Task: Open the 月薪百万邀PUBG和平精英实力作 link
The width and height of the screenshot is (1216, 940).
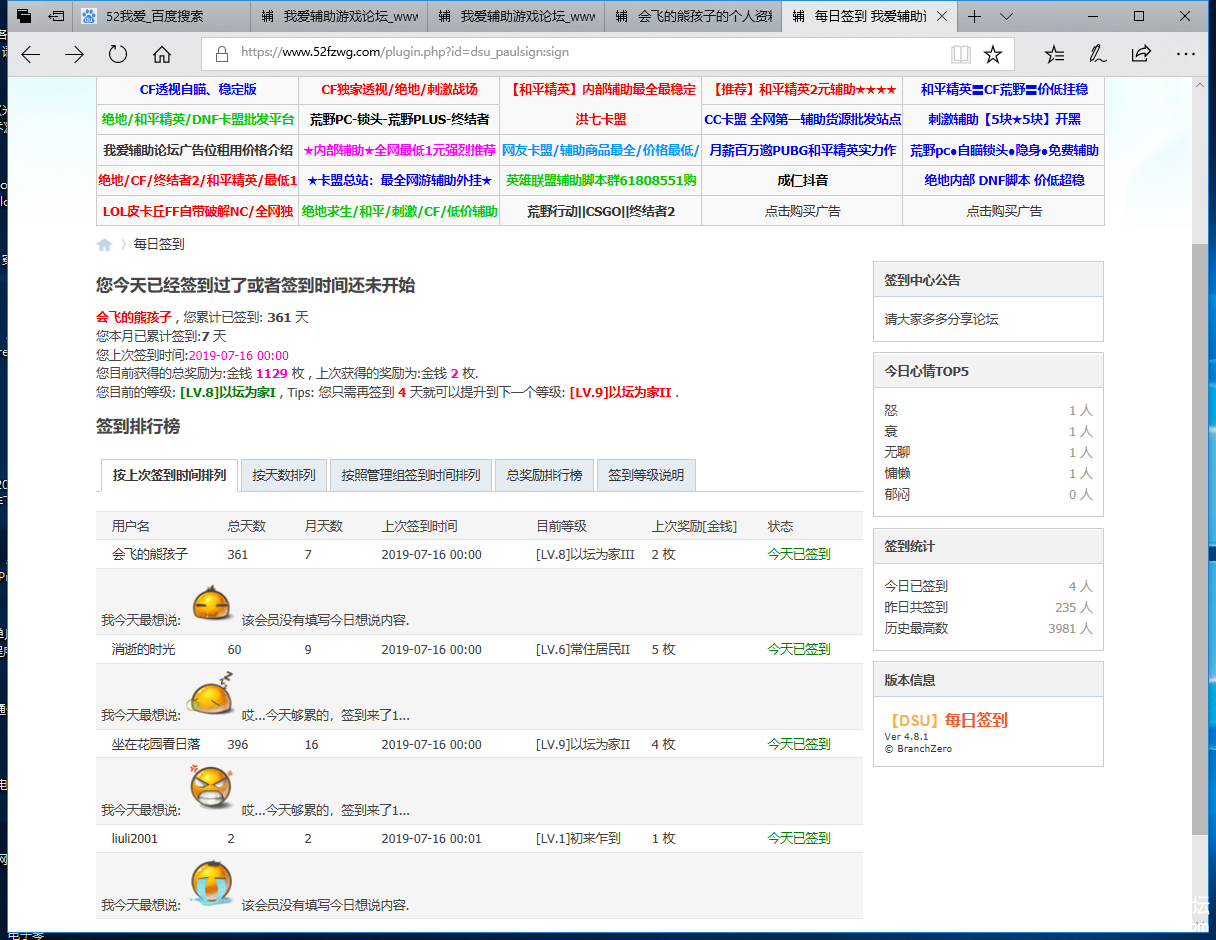Action: (x=802, y=150)
